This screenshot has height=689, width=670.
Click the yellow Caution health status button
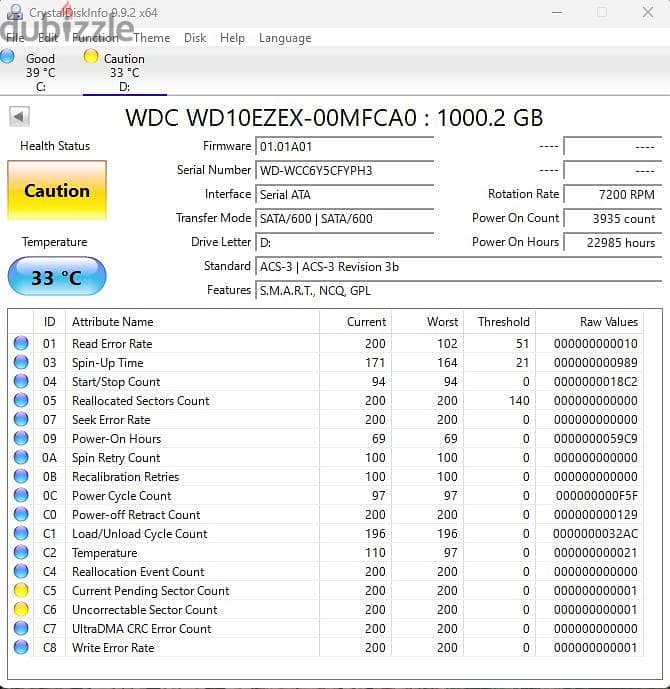pos(57,190)
